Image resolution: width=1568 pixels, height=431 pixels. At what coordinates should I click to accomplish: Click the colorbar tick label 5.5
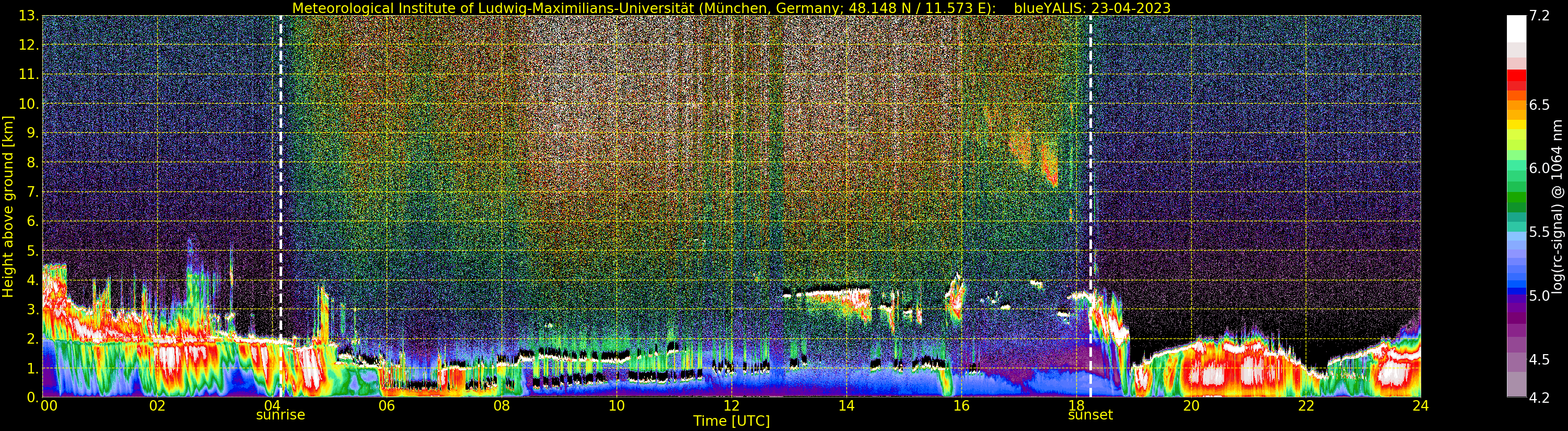coord(1540,232)
